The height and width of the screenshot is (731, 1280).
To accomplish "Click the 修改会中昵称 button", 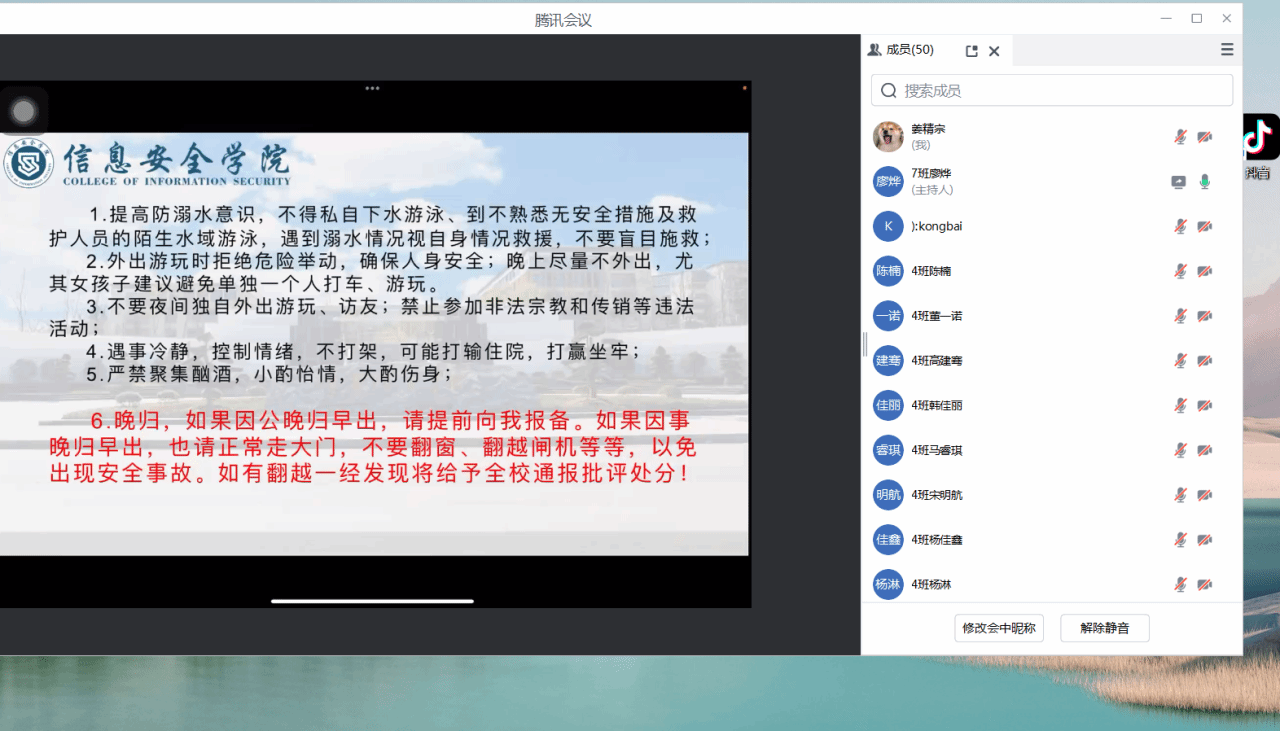I will 999,628.
